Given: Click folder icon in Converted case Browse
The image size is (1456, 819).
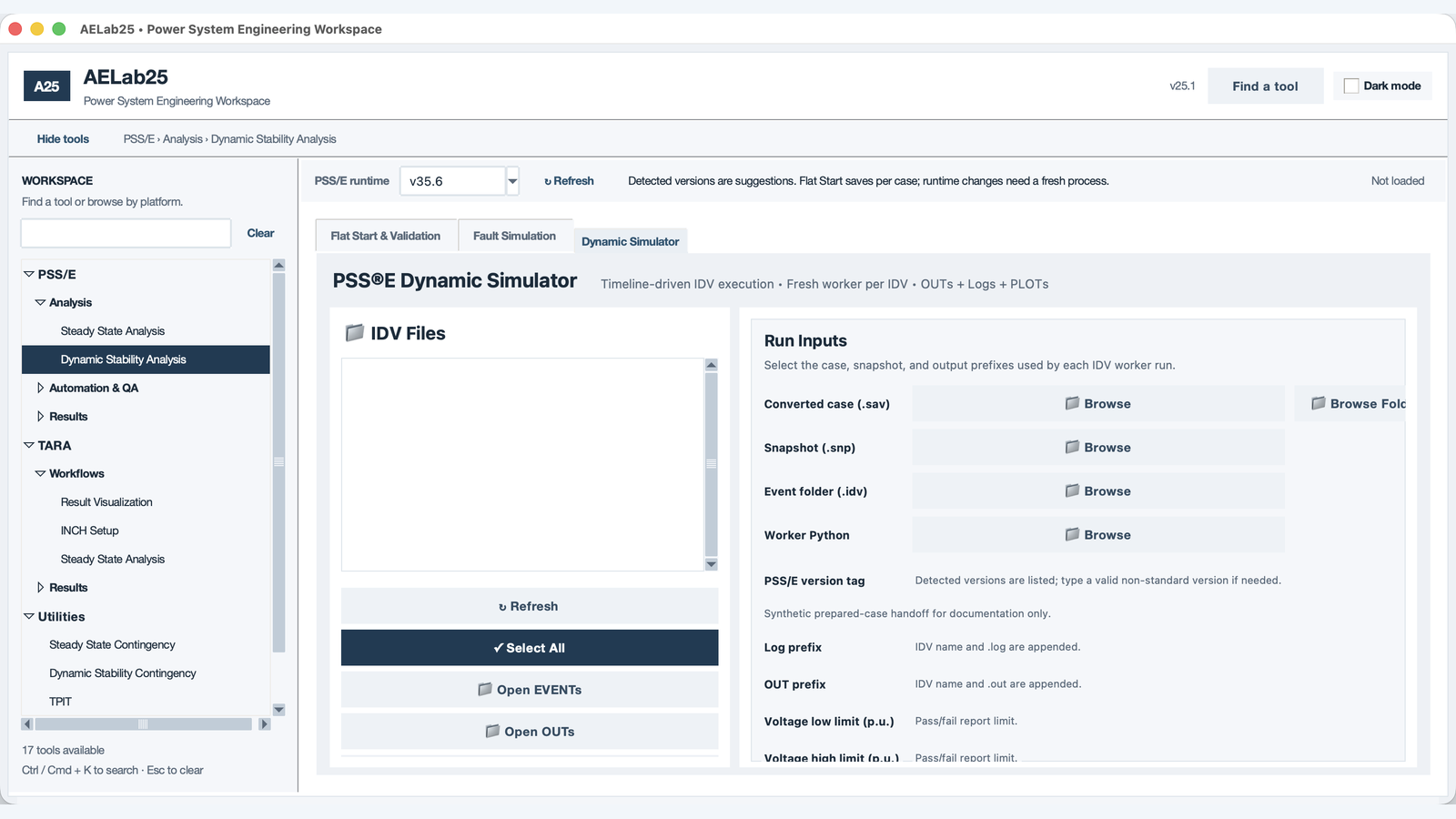Looking at the screenshot, I should tap(1072, 403).
